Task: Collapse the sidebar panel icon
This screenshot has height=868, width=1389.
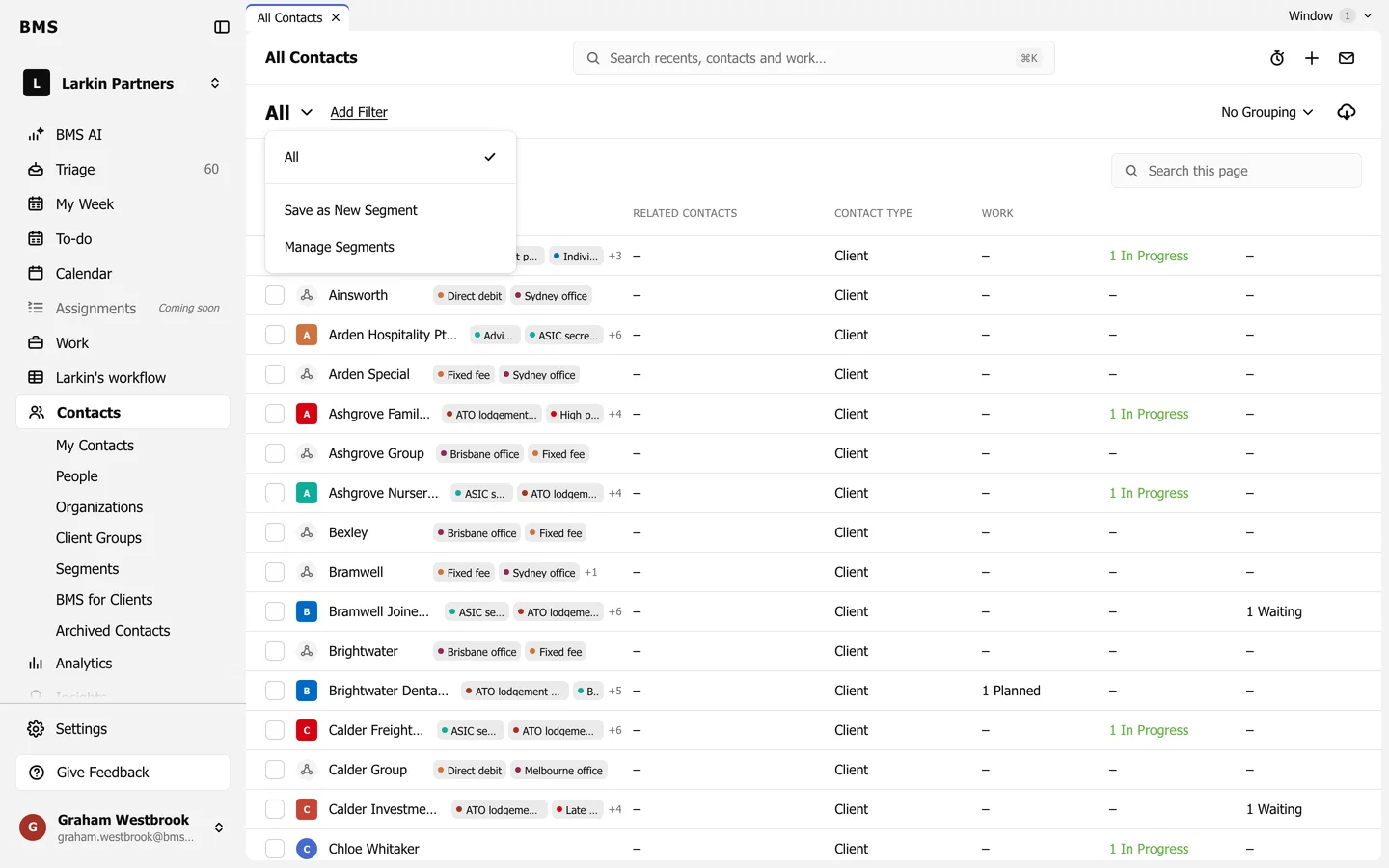Action: 222,27
